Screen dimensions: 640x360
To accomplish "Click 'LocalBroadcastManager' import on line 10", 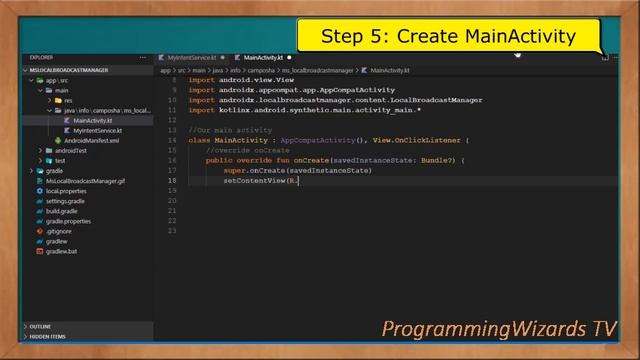I will 436,100.
